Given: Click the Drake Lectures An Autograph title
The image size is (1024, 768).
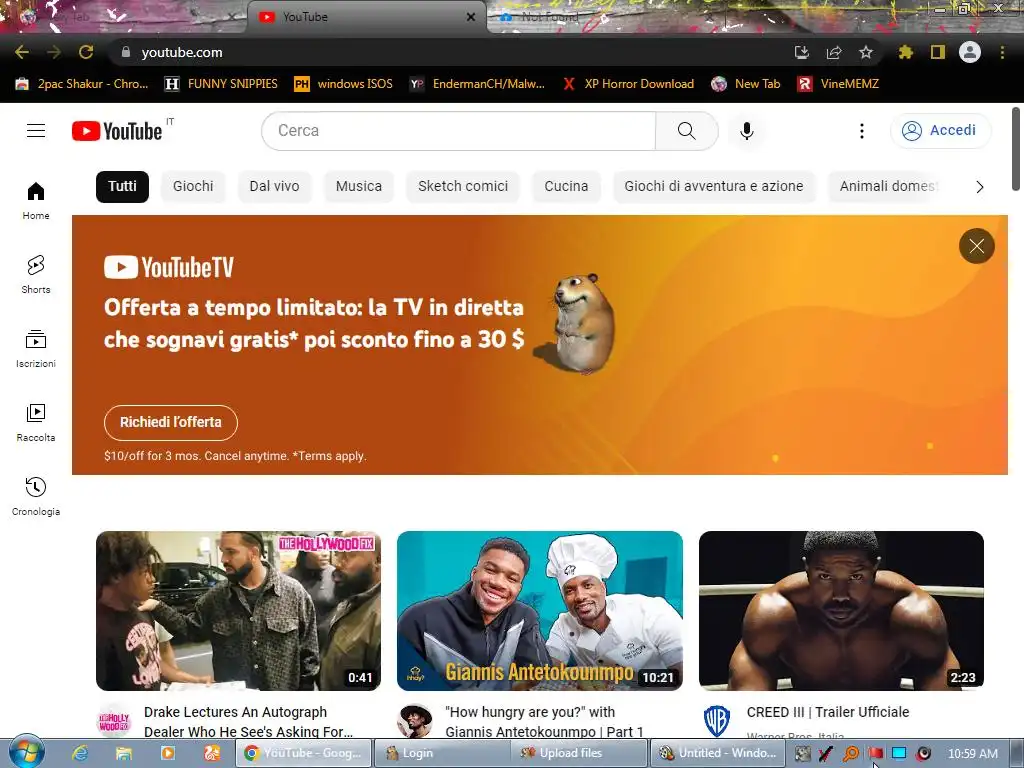Looking at the screenshot, I should click(x=248, y=722).
